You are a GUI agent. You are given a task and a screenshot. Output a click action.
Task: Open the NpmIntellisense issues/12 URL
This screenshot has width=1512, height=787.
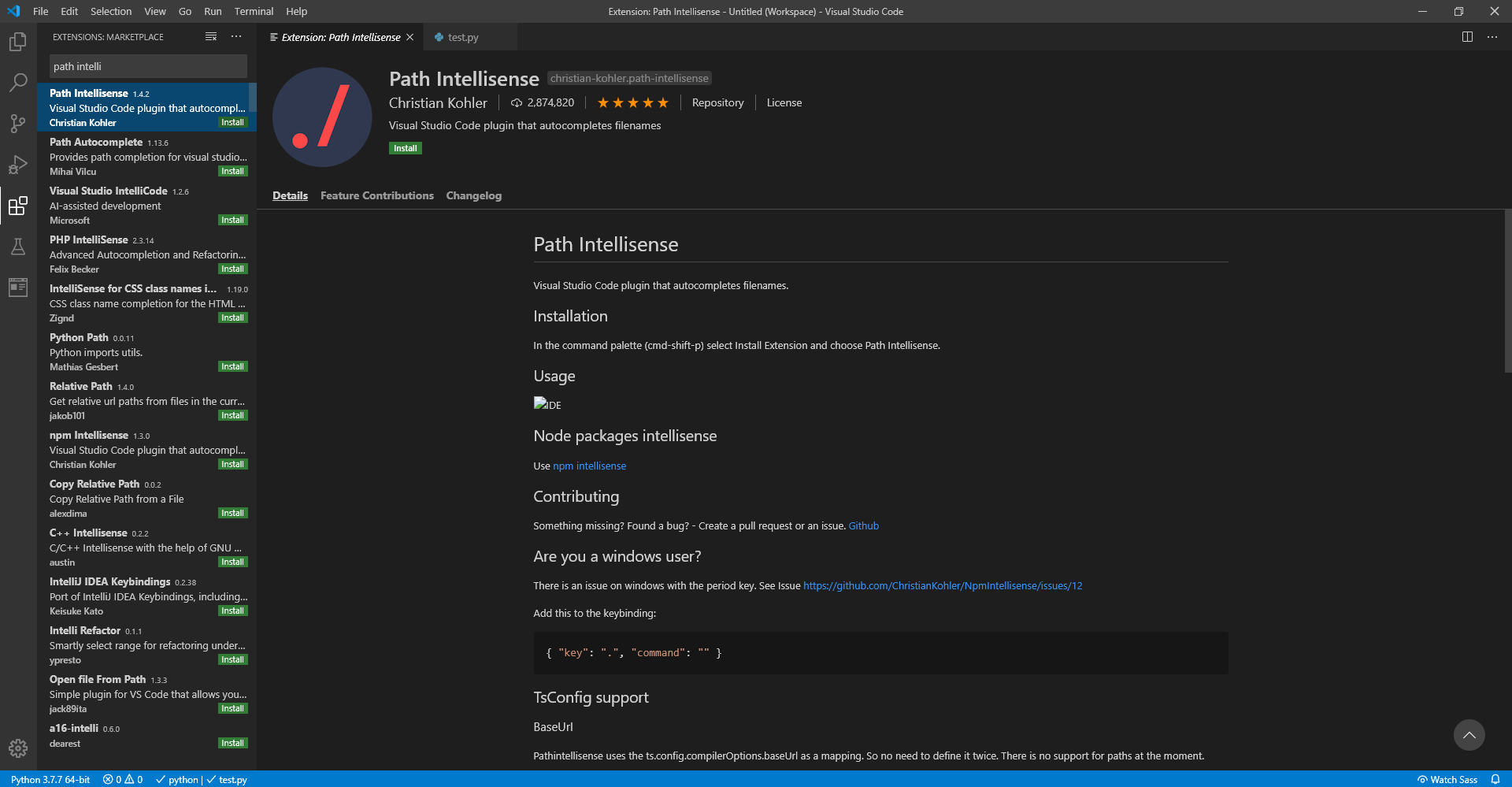click(x=943, y=585)
